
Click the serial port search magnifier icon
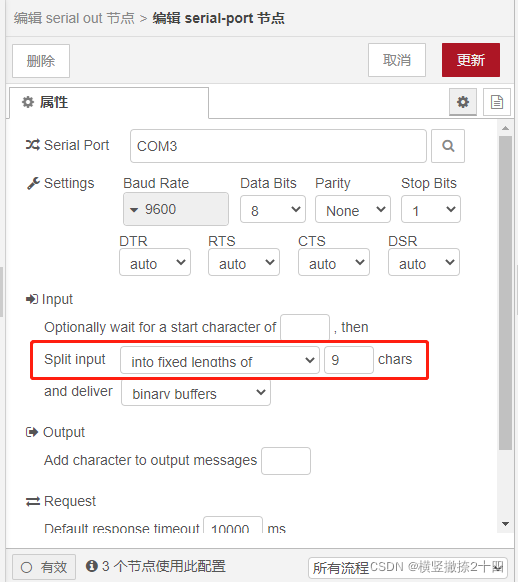pos(448,146)
